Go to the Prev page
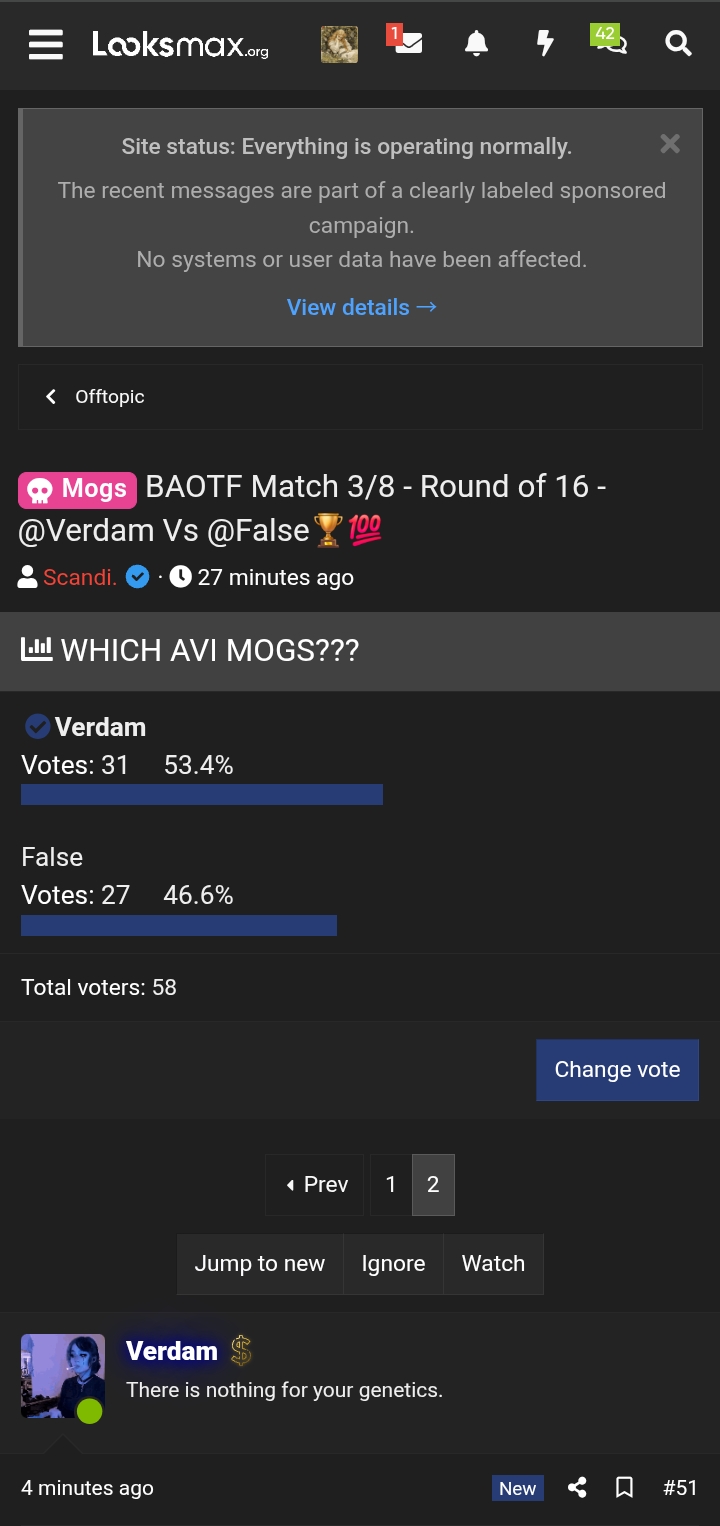Viewport: 720px width, 1526px height. [315, 1185]
